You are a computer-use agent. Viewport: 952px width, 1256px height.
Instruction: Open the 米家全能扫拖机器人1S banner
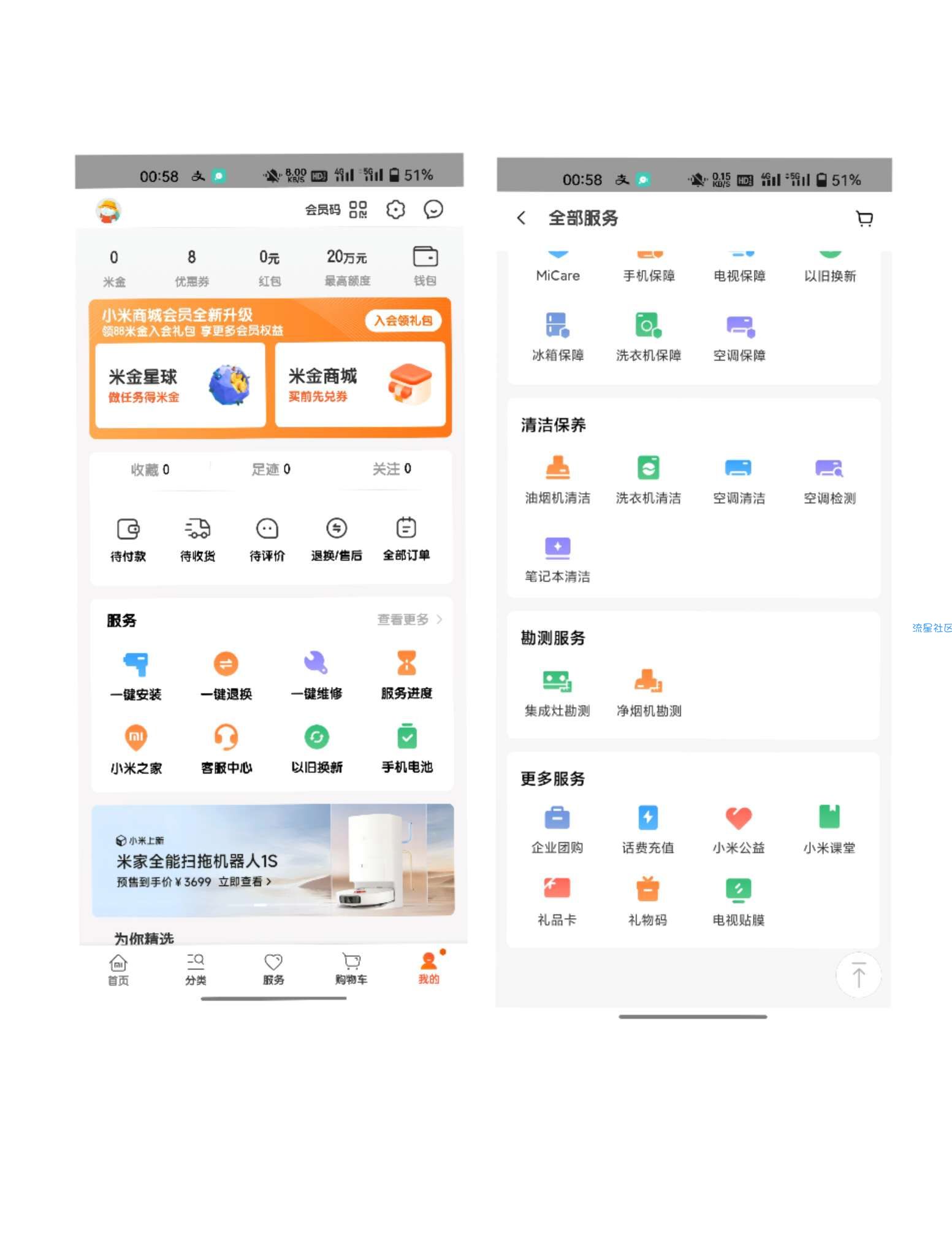[273, 860]
